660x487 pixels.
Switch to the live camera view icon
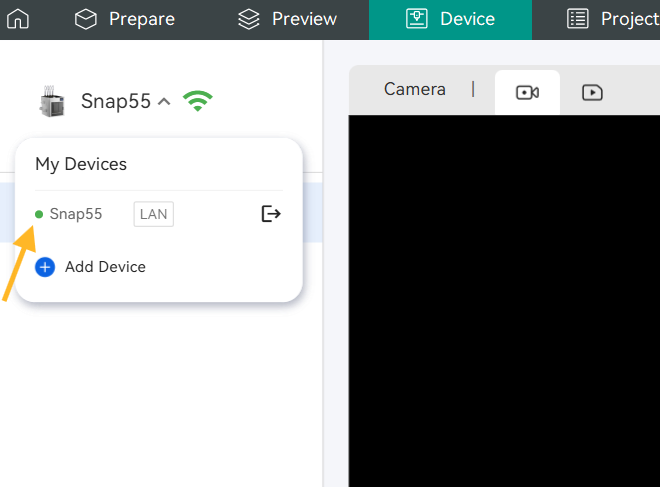[527, 93]
